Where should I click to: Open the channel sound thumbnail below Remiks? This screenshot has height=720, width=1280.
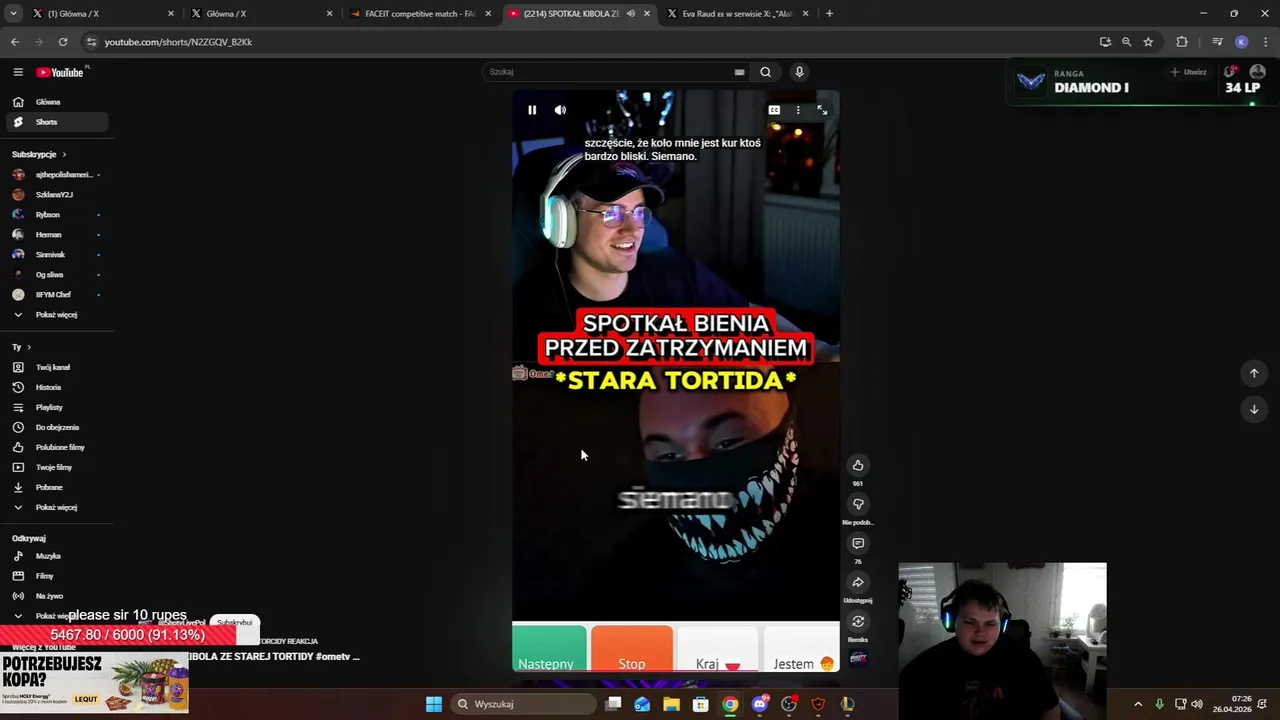click(x=858, y=657)
